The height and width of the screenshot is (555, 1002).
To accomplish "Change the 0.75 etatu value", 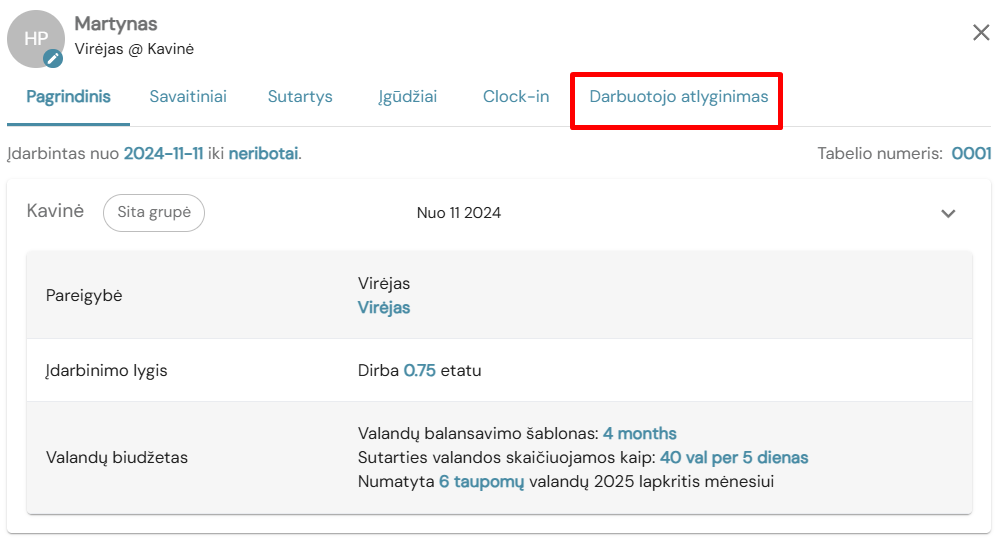I will 419,370.
